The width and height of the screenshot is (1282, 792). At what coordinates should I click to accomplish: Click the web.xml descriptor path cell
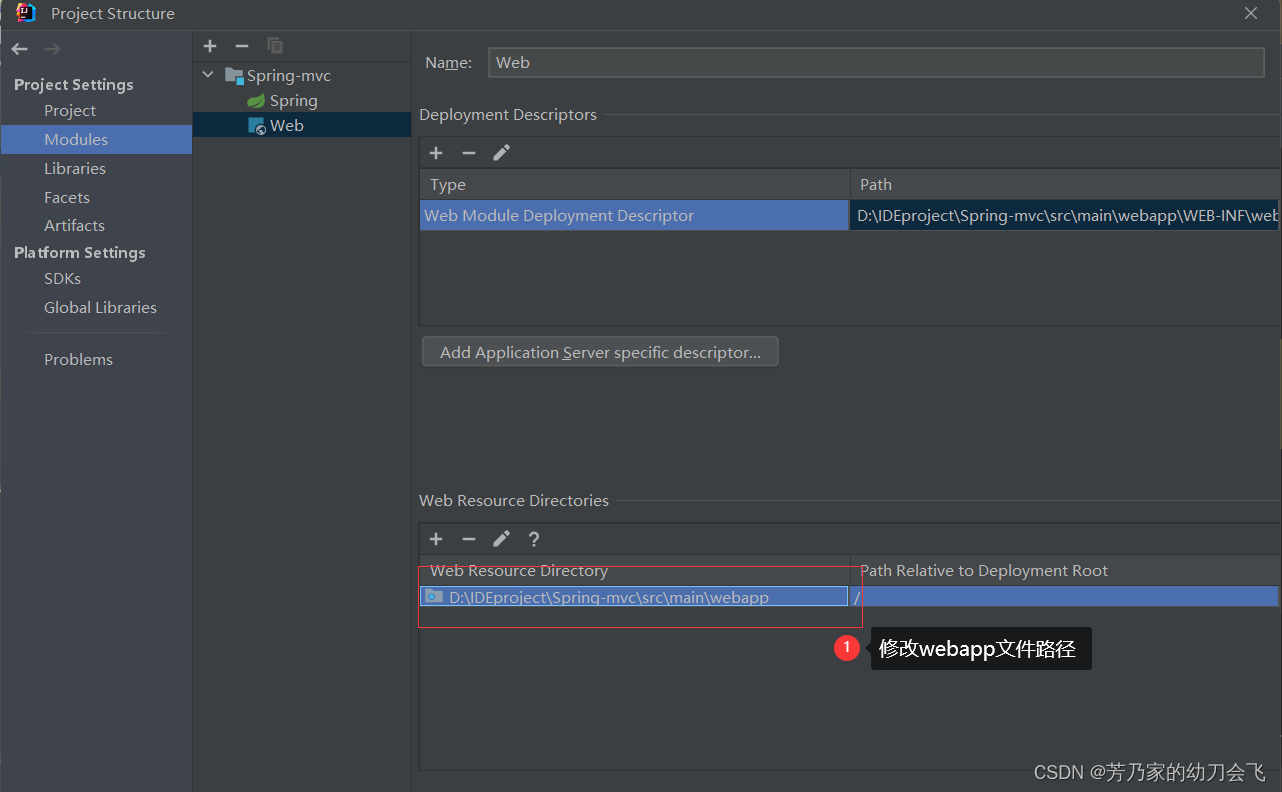pyautogui.click(x=1064, y=215)
